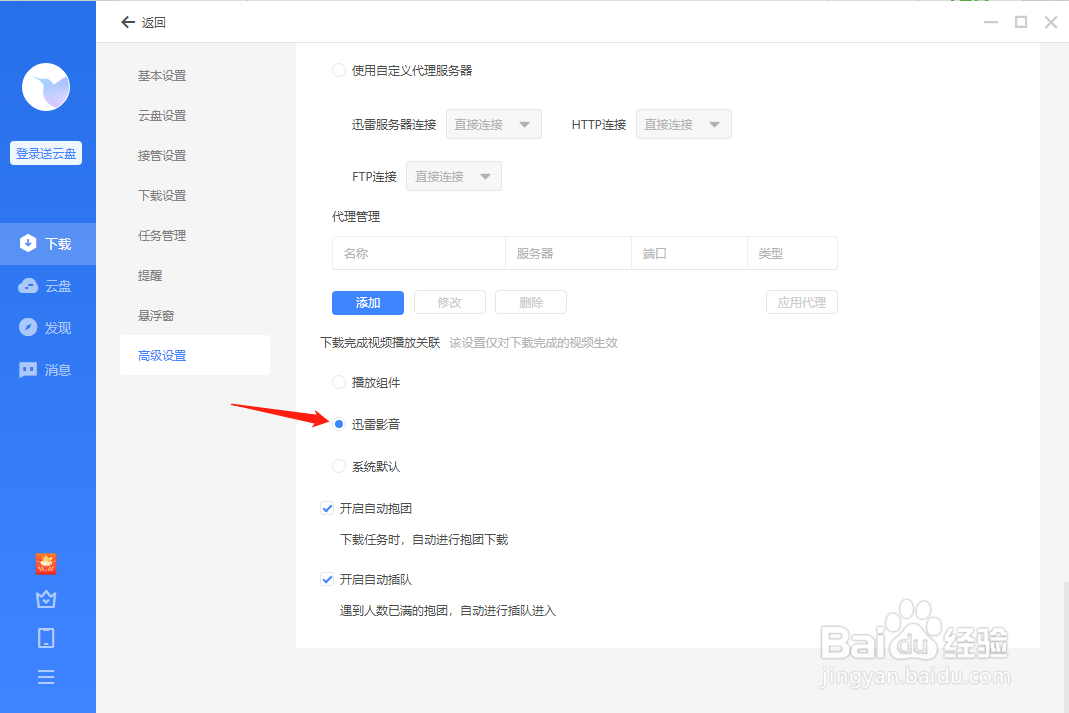The height and width of the screenshot is (713, 1069).
Task: Open the hamburger main menu icon
Action: click(x=45, y=676)
